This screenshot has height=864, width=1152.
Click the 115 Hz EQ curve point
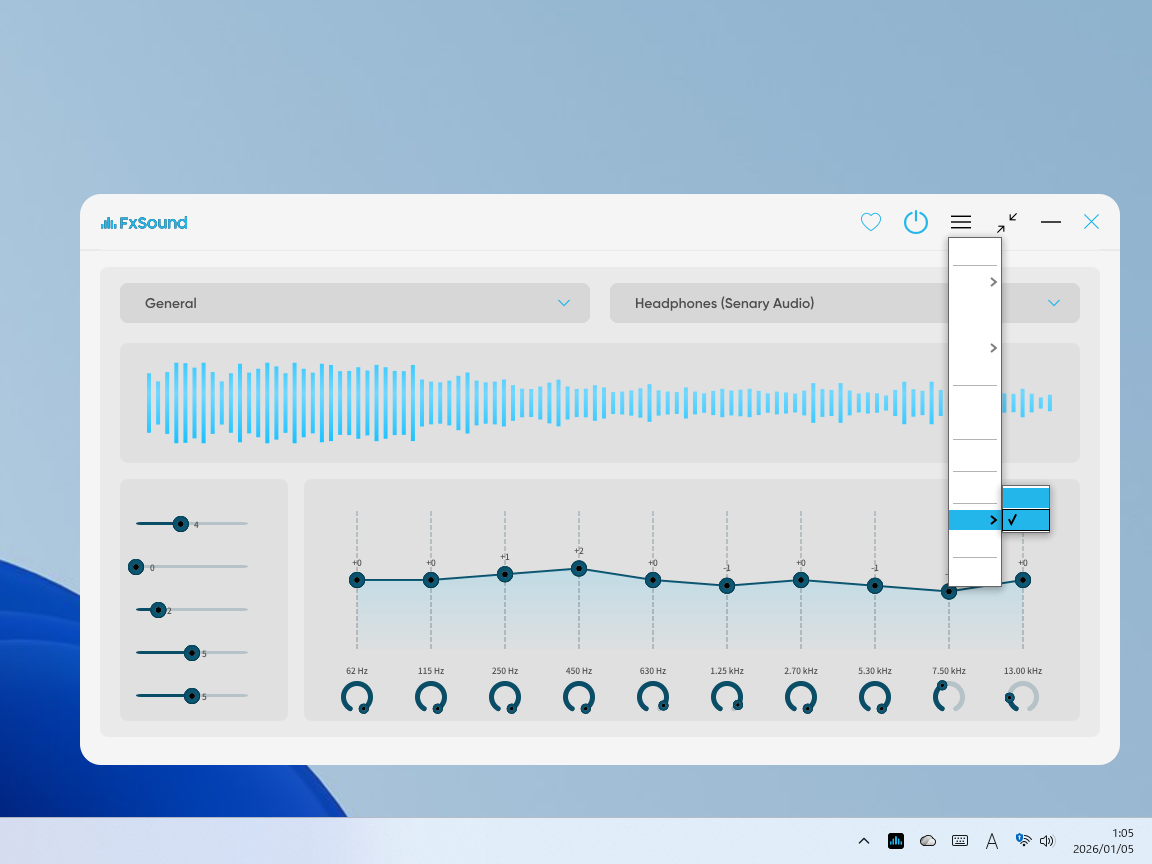point(431,580)
